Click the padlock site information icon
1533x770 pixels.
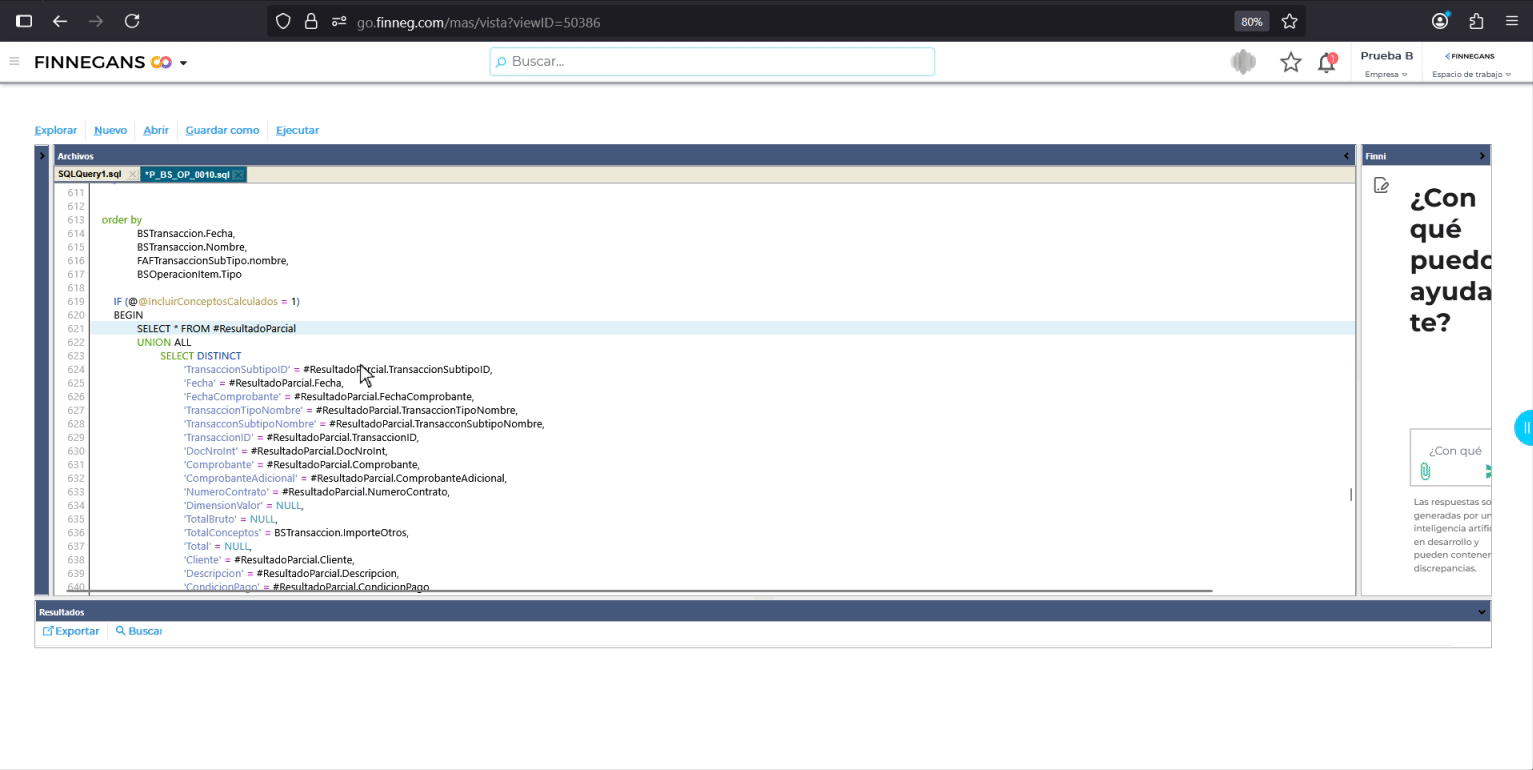pyautogui.click(x=311, y=21)
